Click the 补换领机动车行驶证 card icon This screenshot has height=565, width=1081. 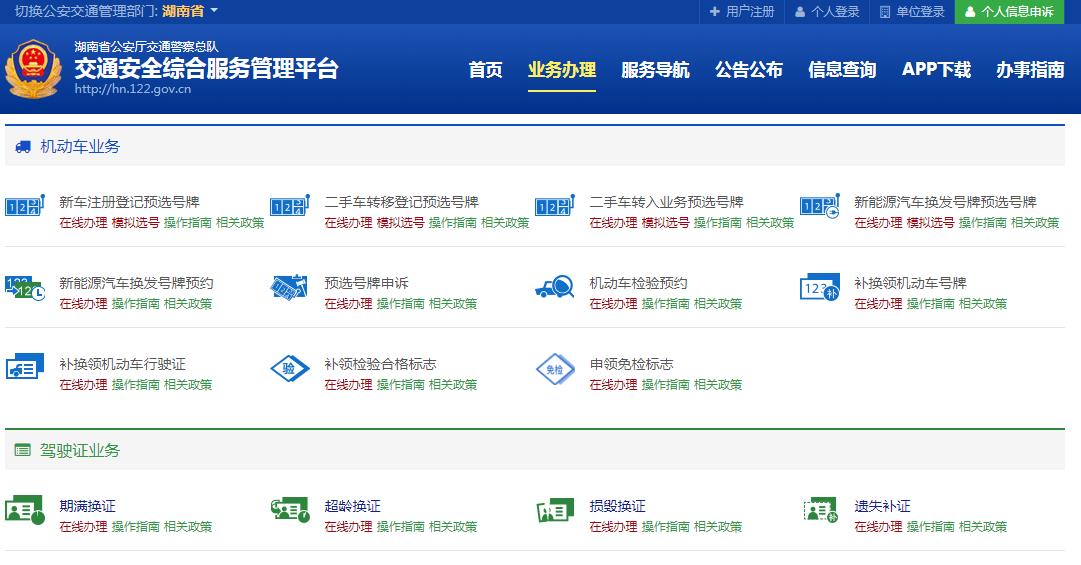[x=25, y=367]
